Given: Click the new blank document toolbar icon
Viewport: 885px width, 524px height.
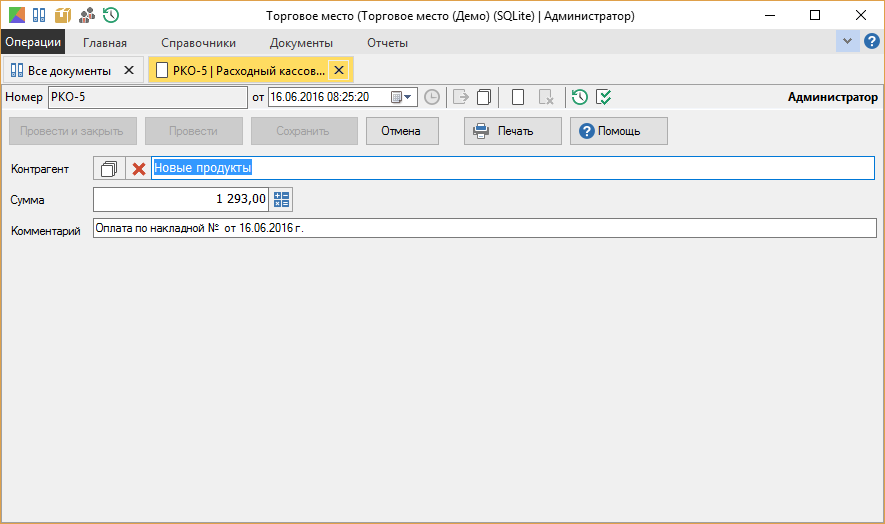Looking at the screenshot, I should coord(518,97).
